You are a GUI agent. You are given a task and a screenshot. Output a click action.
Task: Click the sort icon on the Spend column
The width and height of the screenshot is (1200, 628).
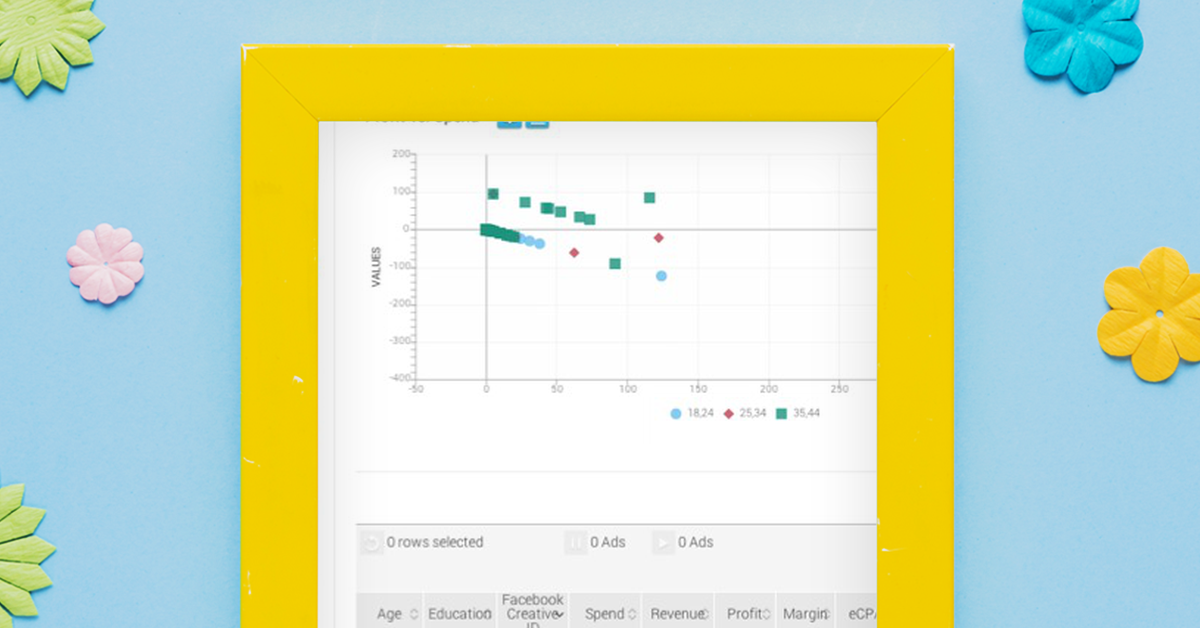click(x=630, y=613)
